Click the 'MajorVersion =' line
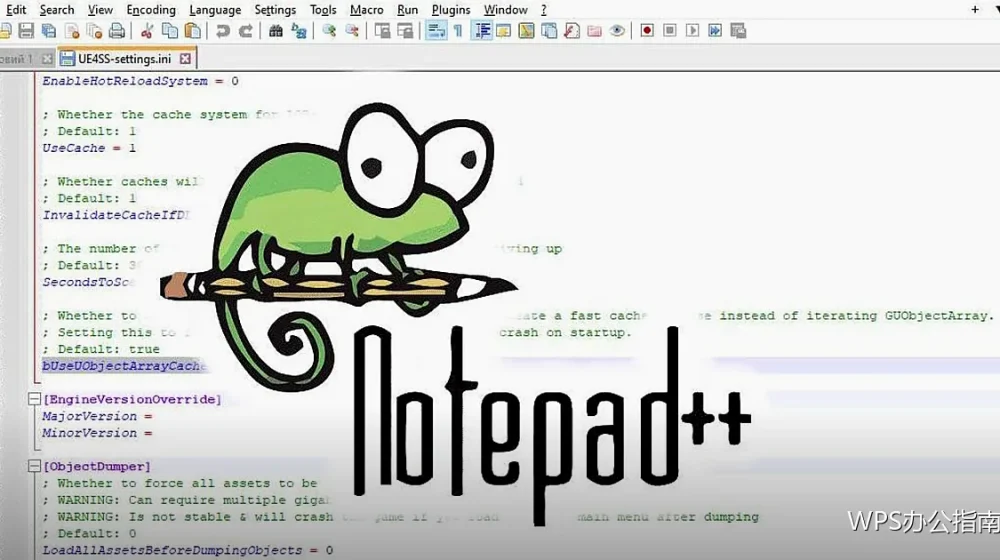The width and height of the screenshot is (1000, 560). (x=98, y=416)
